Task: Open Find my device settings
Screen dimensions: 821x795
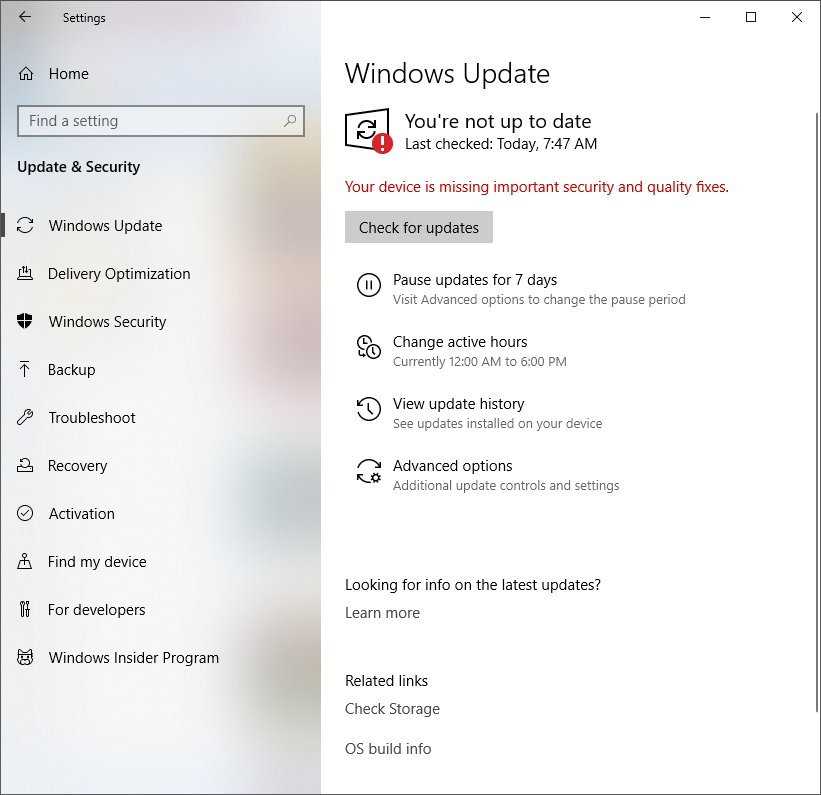Action: pyautogui.click(x=160, y=561)
